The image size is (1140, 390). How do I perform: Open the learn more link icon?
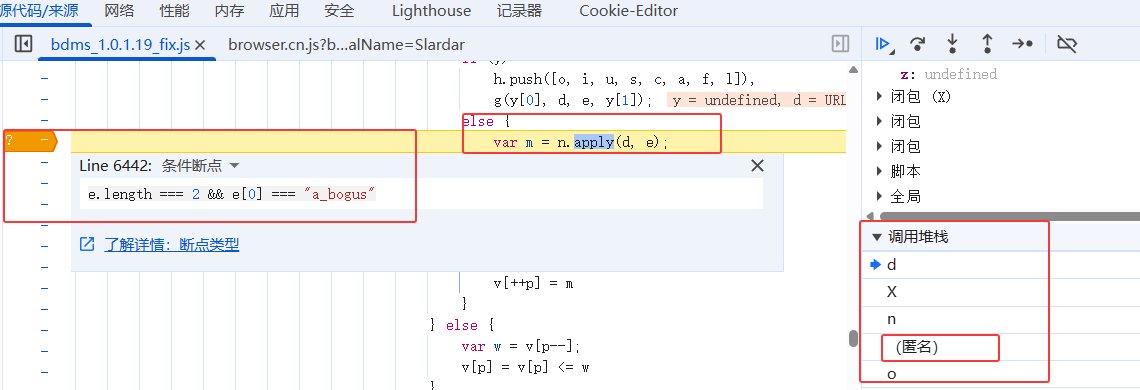click(87, 244)
